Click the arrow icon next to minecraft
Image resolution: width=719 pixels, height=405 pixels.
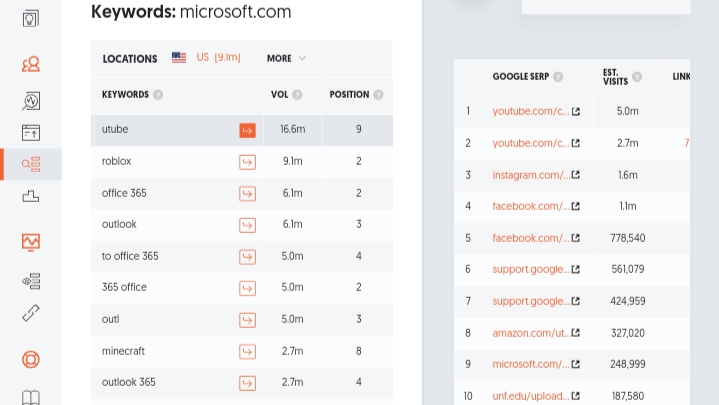[x=247, y=351]
